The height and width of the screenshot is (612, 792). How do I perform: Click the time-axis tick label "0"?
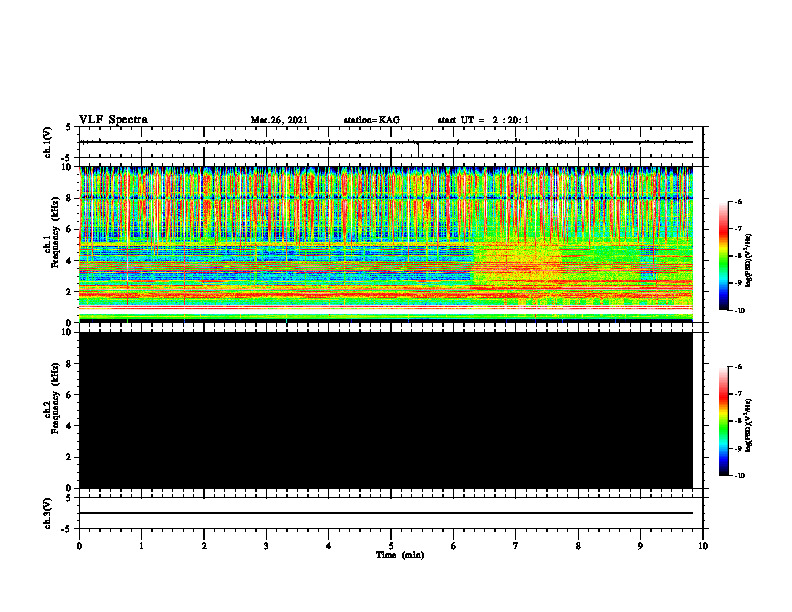pyautogui.click(x=79, y=546)
